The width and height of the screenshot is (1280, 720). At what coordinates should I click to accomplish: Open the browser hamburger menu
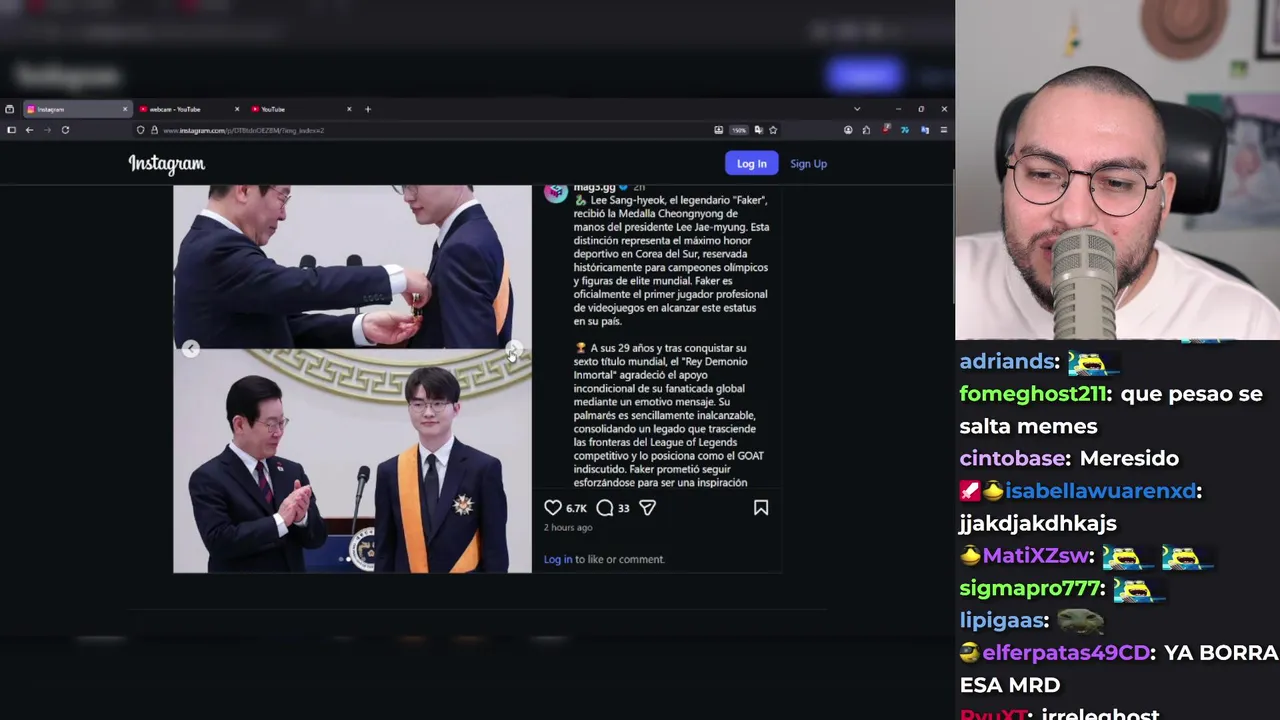(943, 130)
